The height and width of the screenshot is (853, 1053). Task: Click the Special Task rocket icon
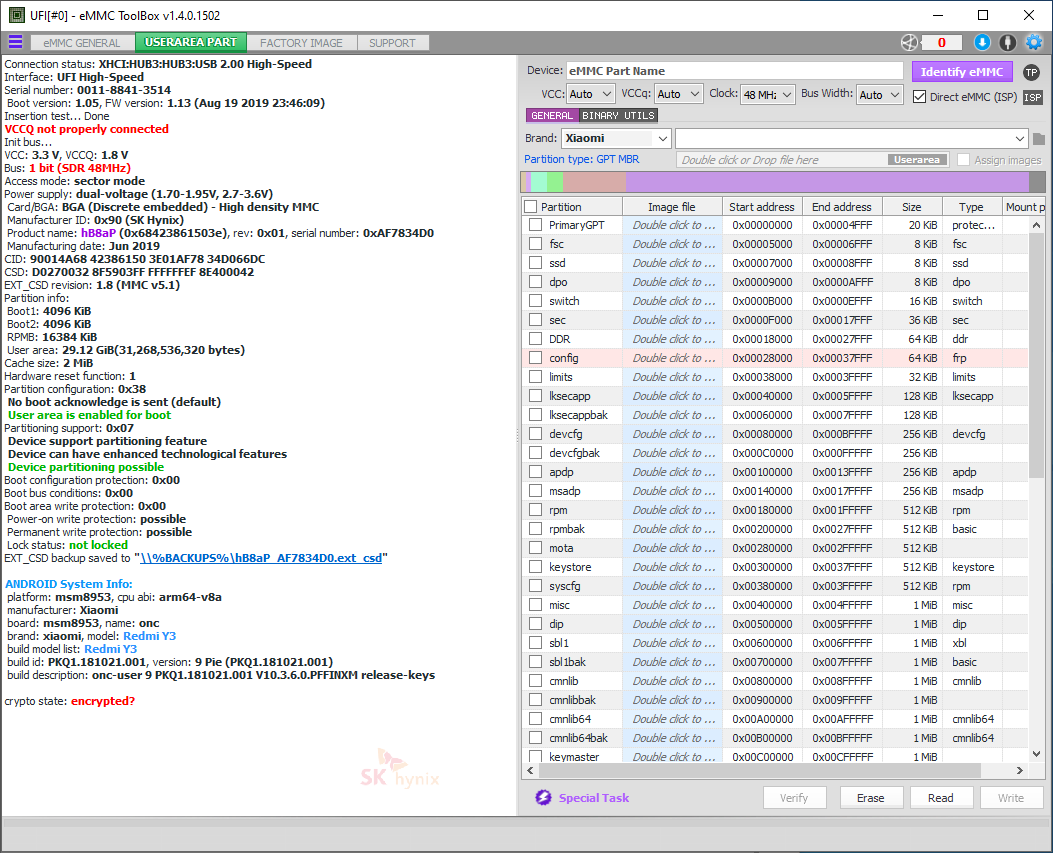coord(543,797)
